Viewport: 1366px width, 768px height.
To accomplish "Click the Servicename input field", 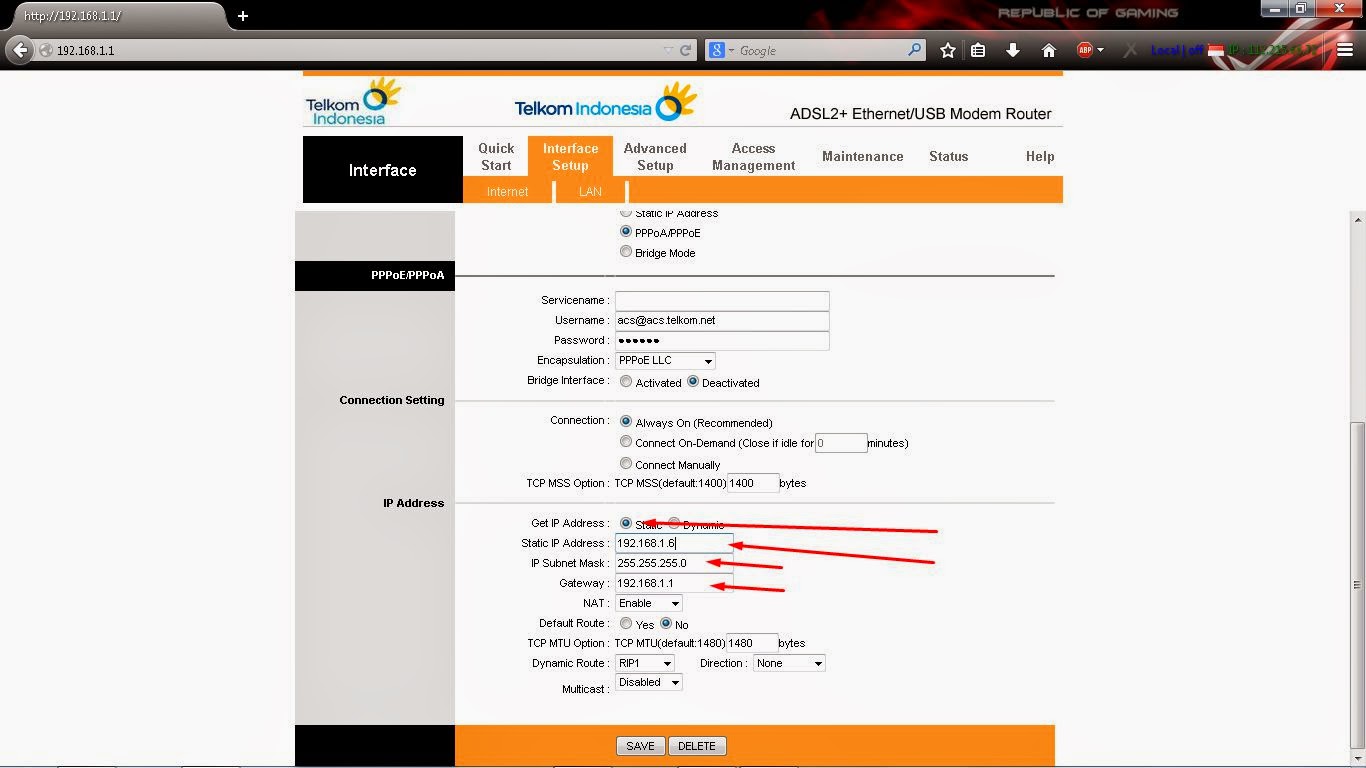I will [722, 300].
